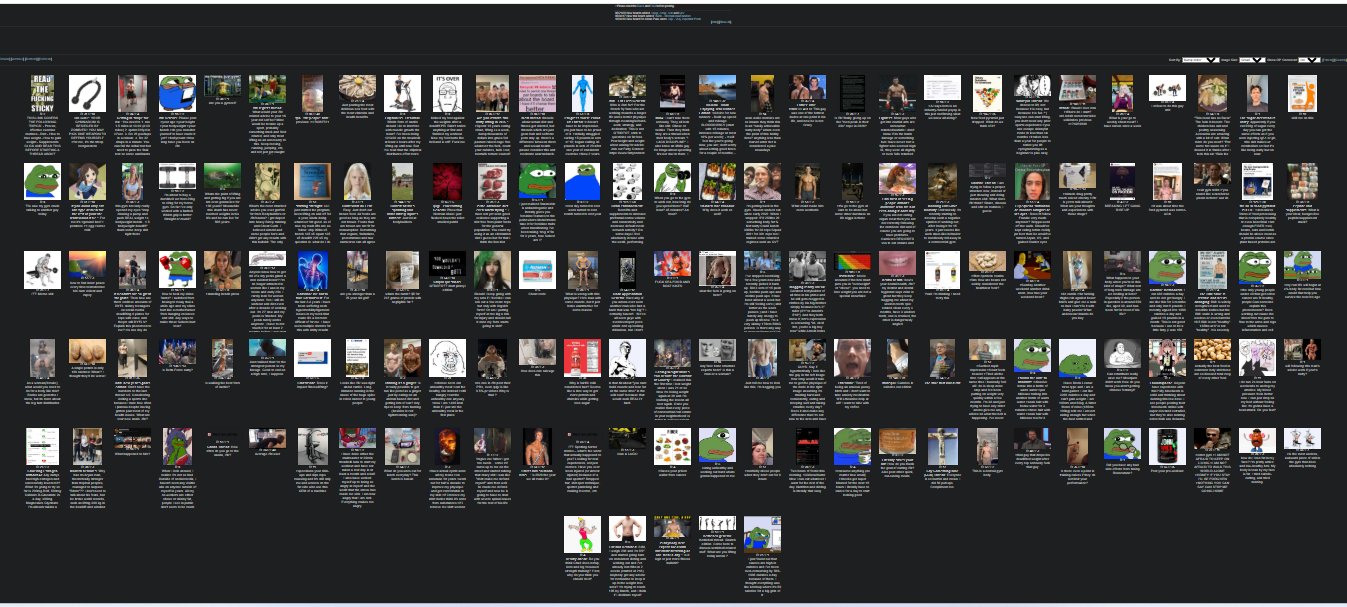Viewport: 1347px width, 607px height.
Task: Open the black document page thumbnail
Action: (x=852, y=92)
